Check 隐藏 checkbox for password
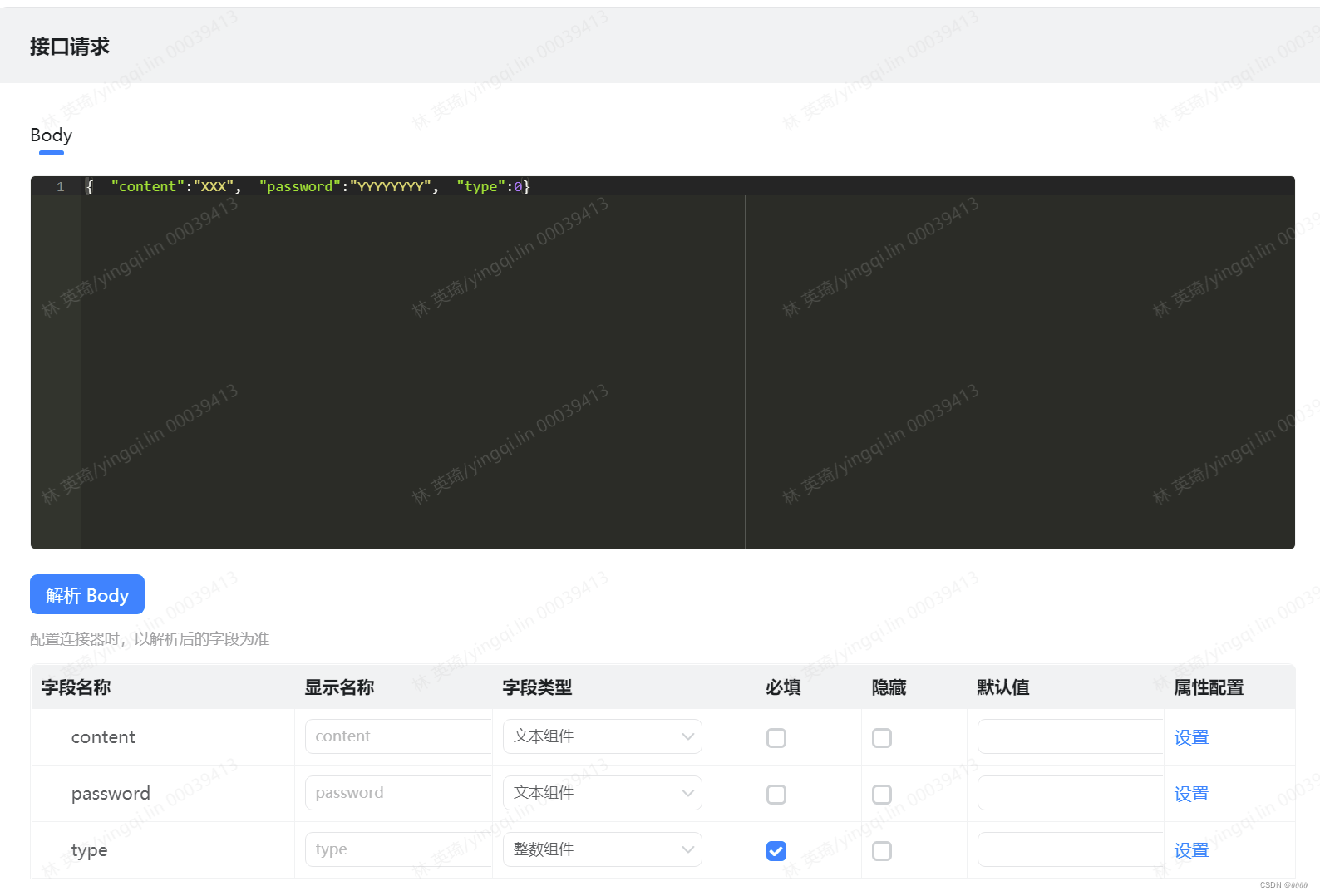1320x896 pixels. point(882,795)
